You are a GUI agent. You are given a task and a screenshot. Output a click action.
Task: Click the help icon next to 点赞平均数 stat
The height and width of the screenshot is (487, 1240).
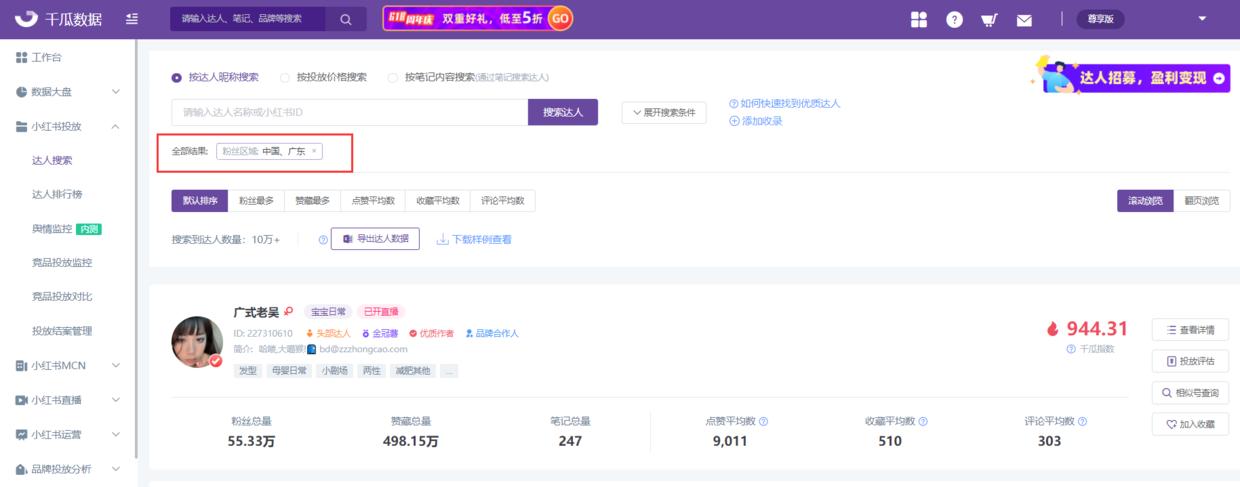point(763,422)
